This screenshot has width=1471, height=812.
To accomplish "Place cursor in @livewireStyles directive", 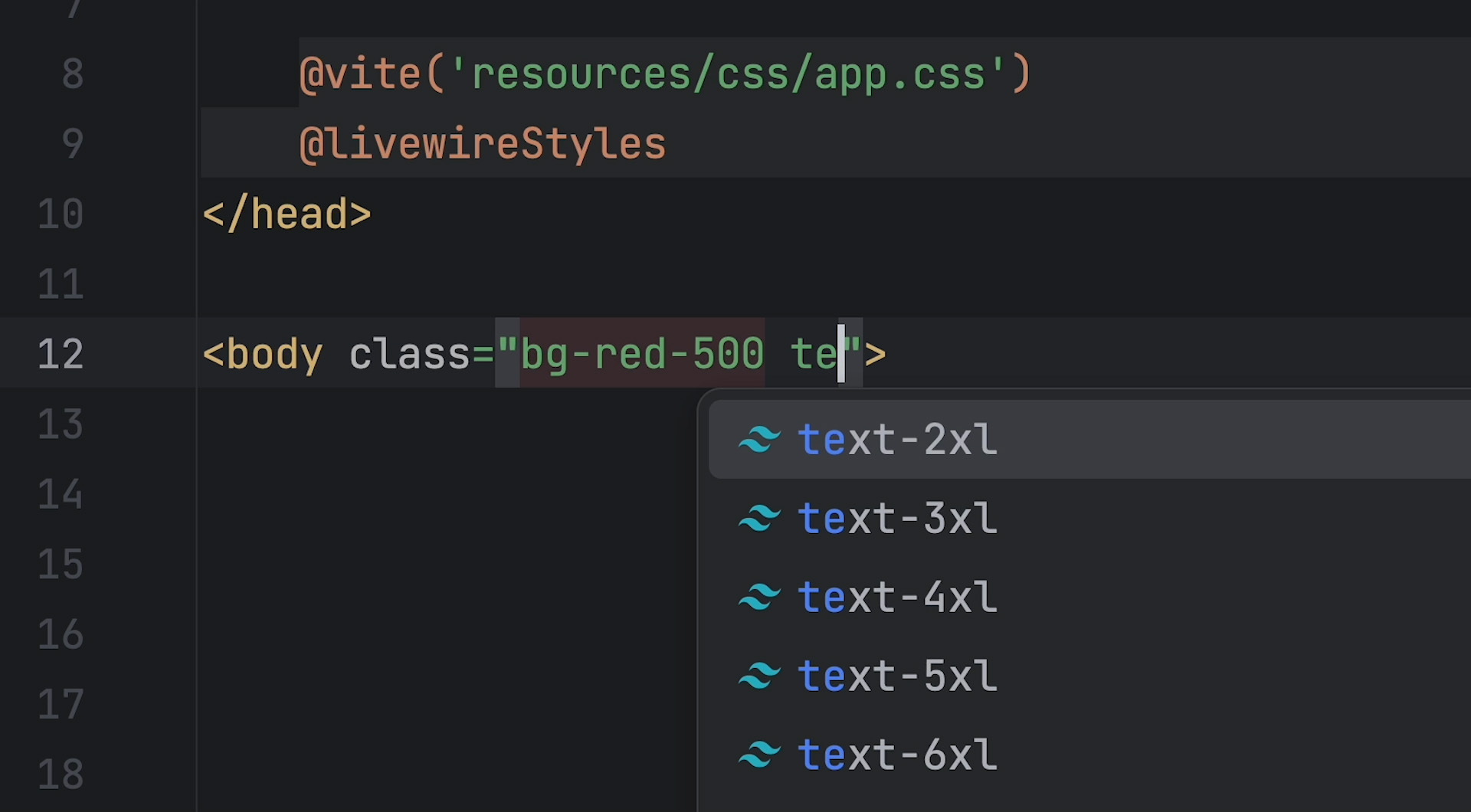I will (x=483, y=145).
